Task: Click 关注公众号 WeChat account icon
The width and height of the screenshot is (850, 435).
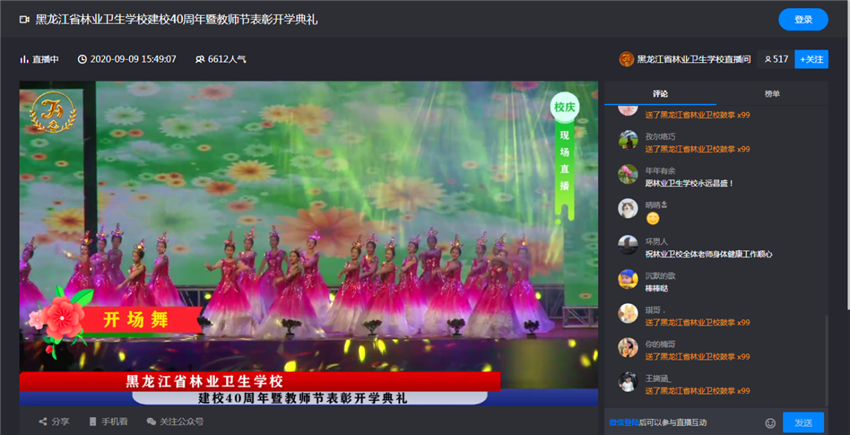Action: point(152,422)
